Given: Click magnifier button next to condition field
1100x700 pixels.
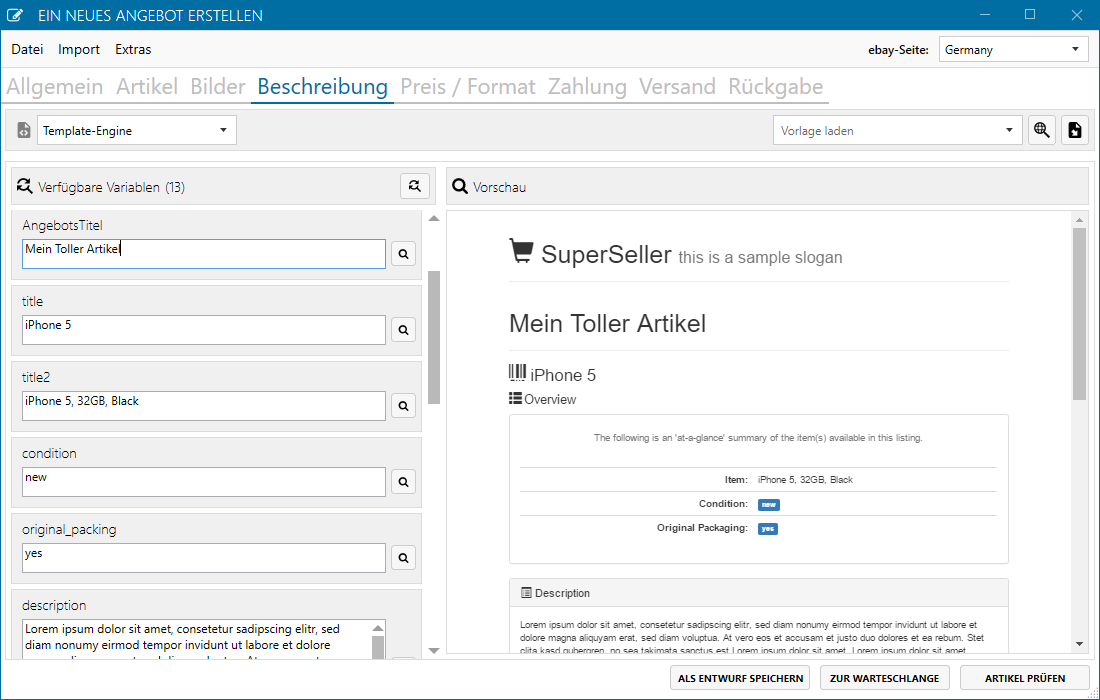Looking at the screenshot, I should [x=403, y=482].
